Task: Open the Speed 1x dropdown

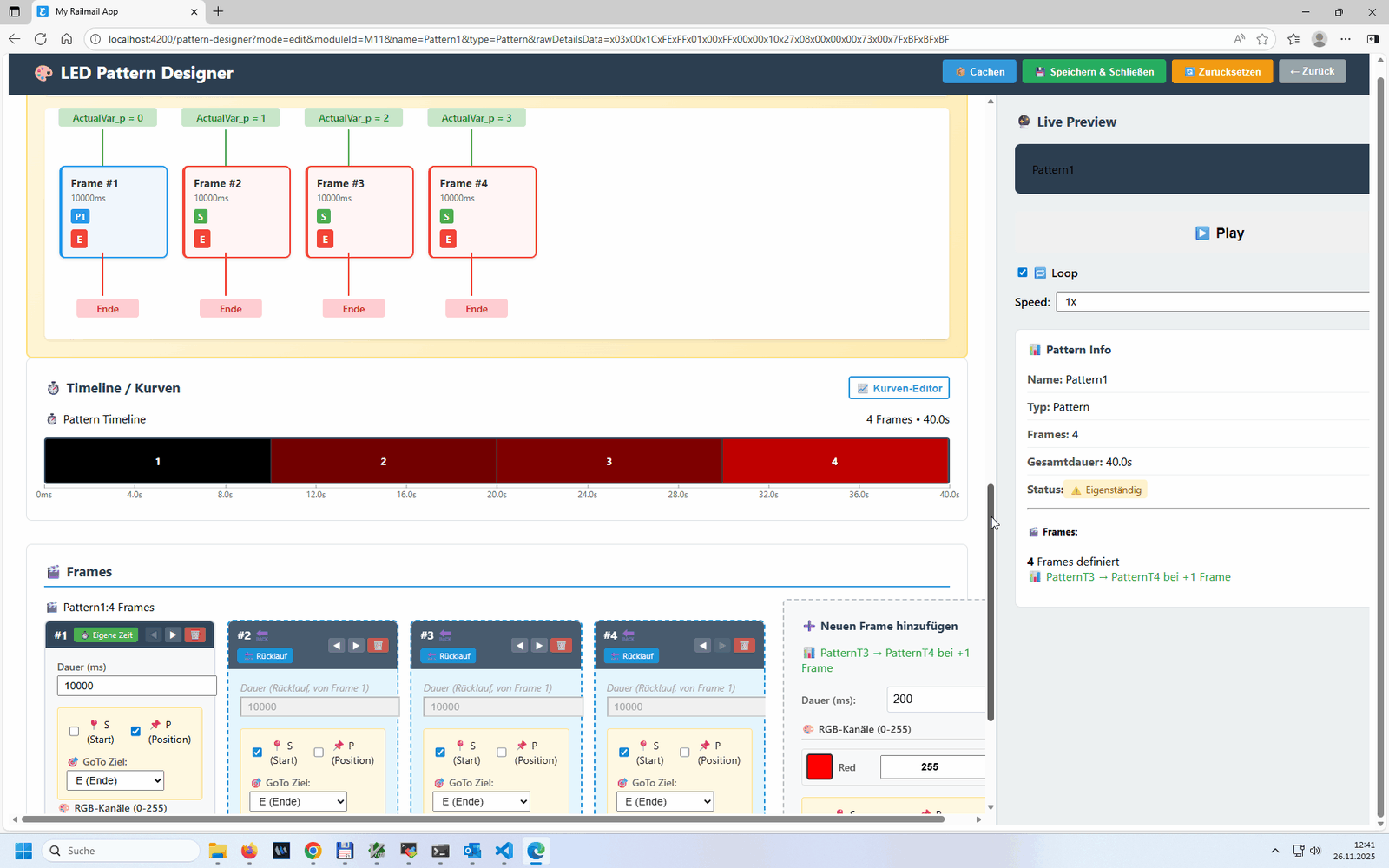Action: 1212,302
